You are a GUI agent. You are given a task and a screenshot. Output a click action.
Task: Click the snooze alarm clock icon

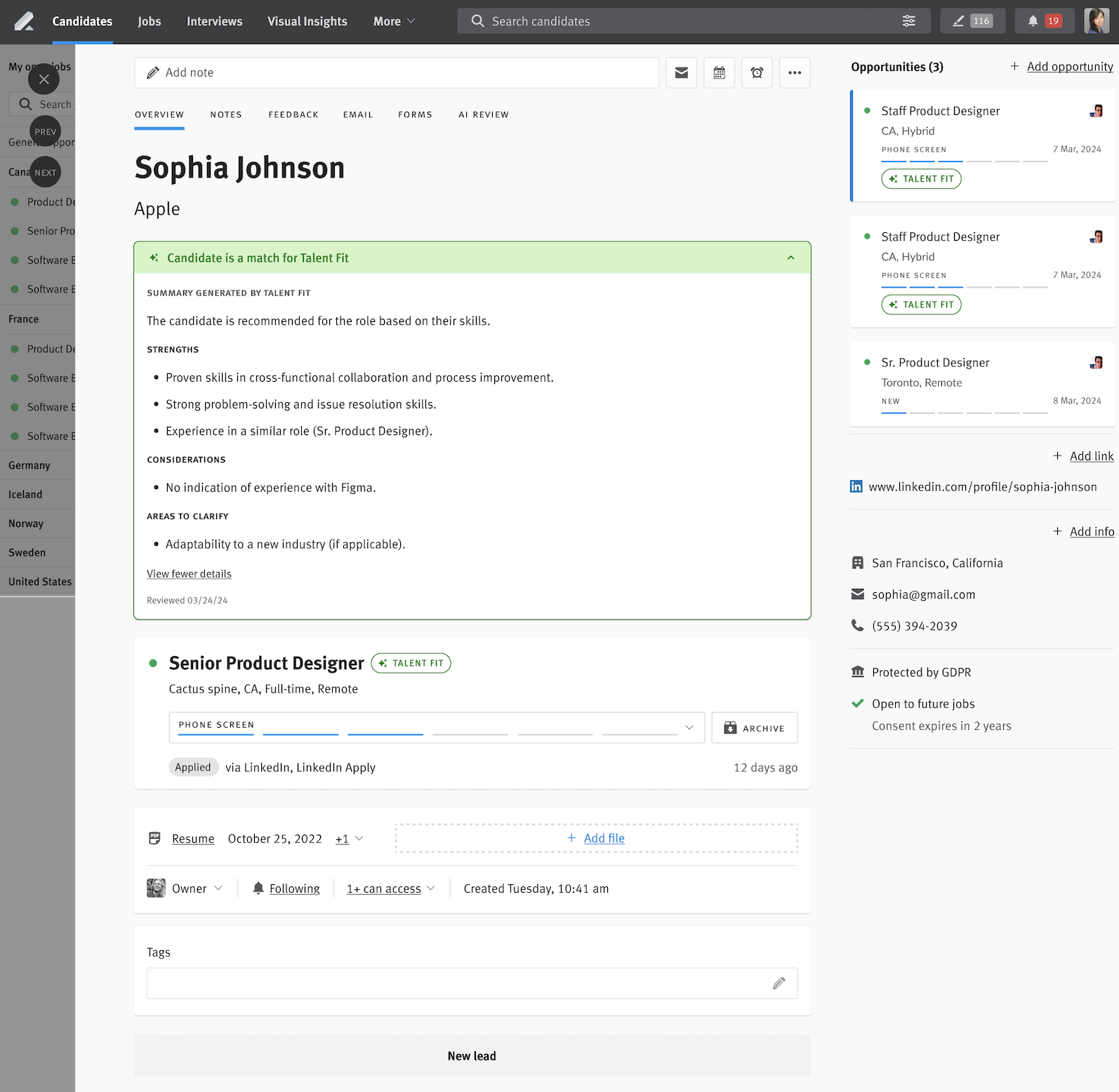pyautogui.click(x=757, y=73)
